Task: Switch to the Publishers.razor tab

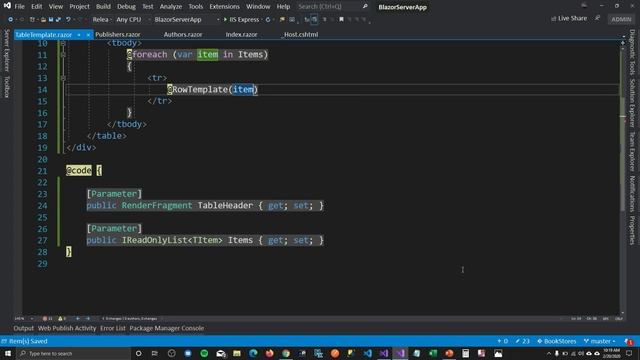Action: [118, 35]
